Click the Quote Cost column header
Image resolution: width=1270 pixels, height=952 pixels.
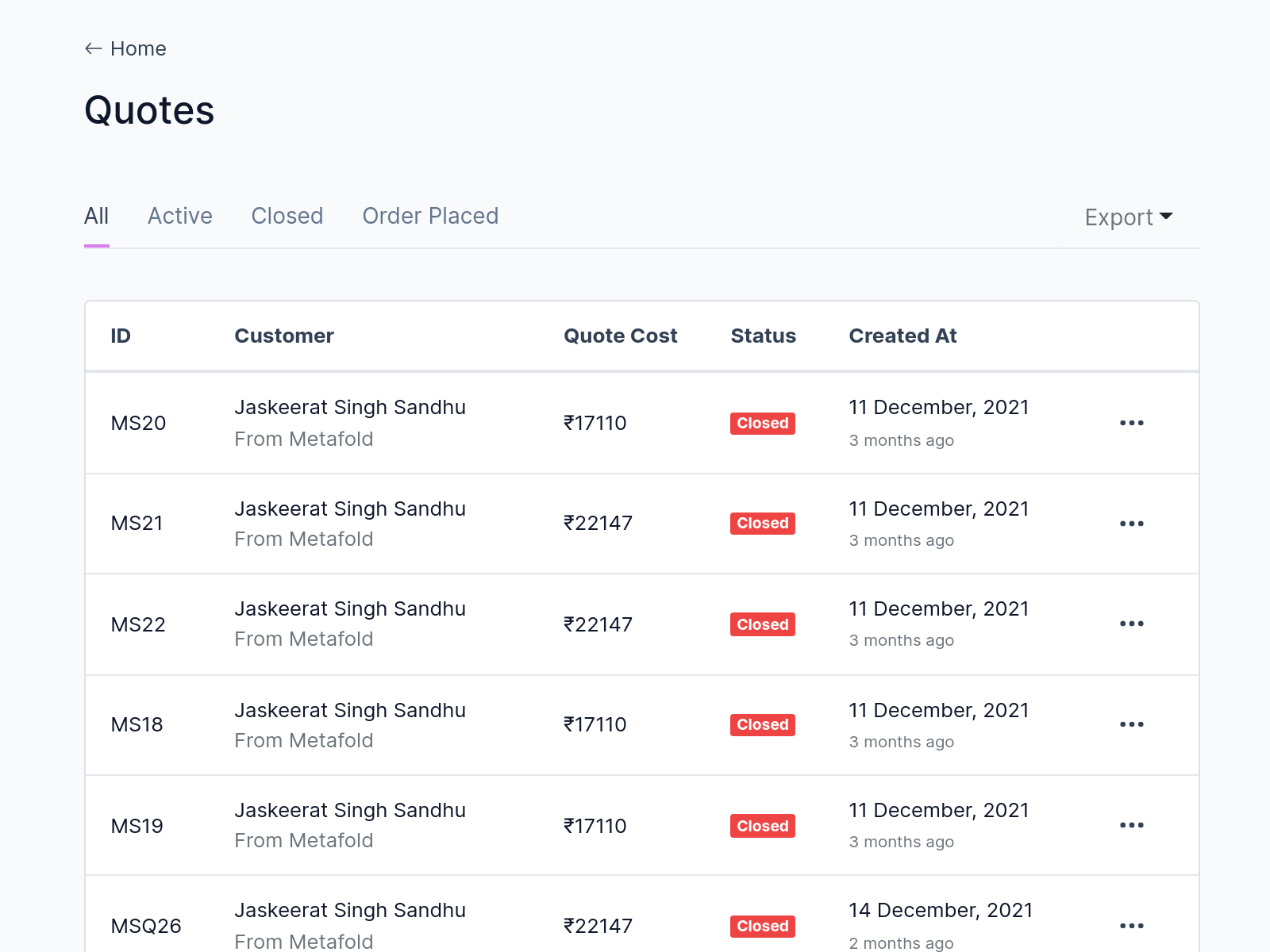621,336
